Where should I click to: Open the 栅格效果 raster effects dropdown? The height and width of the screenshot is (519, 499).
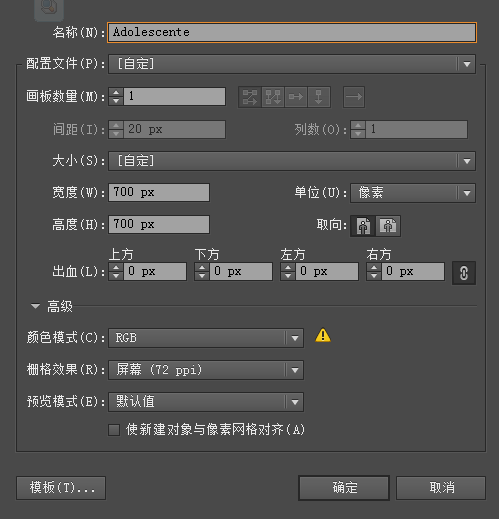pyautogui.click(x=206, y=370)
